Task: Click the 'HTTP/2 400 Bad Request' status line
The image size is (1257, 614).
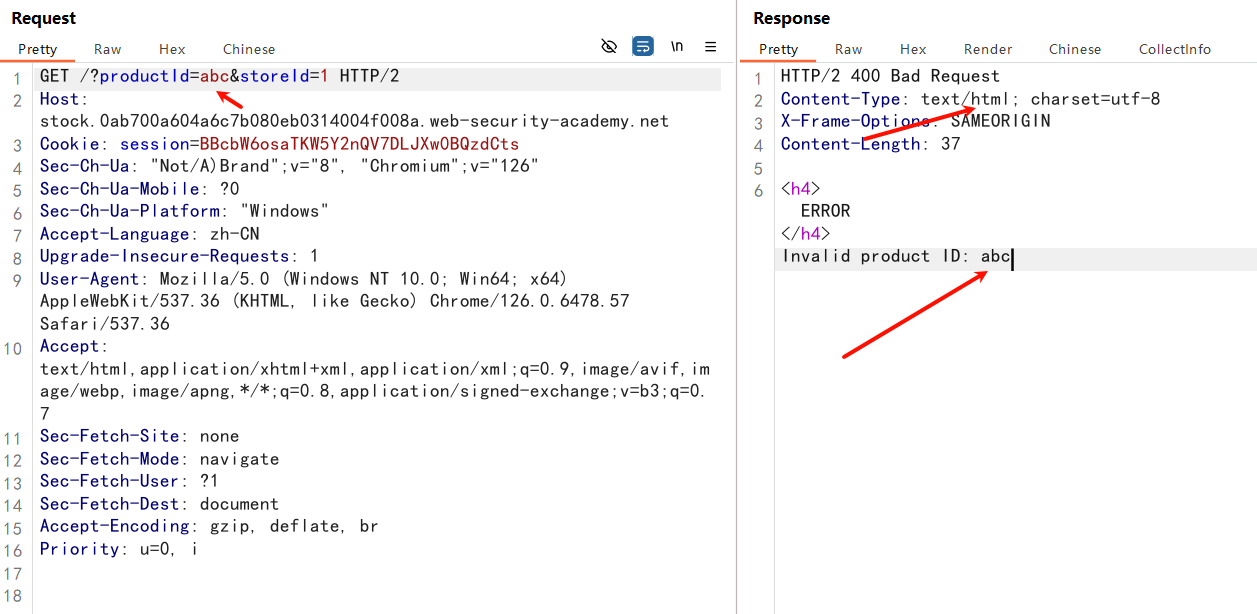Action: click(890, 76)
